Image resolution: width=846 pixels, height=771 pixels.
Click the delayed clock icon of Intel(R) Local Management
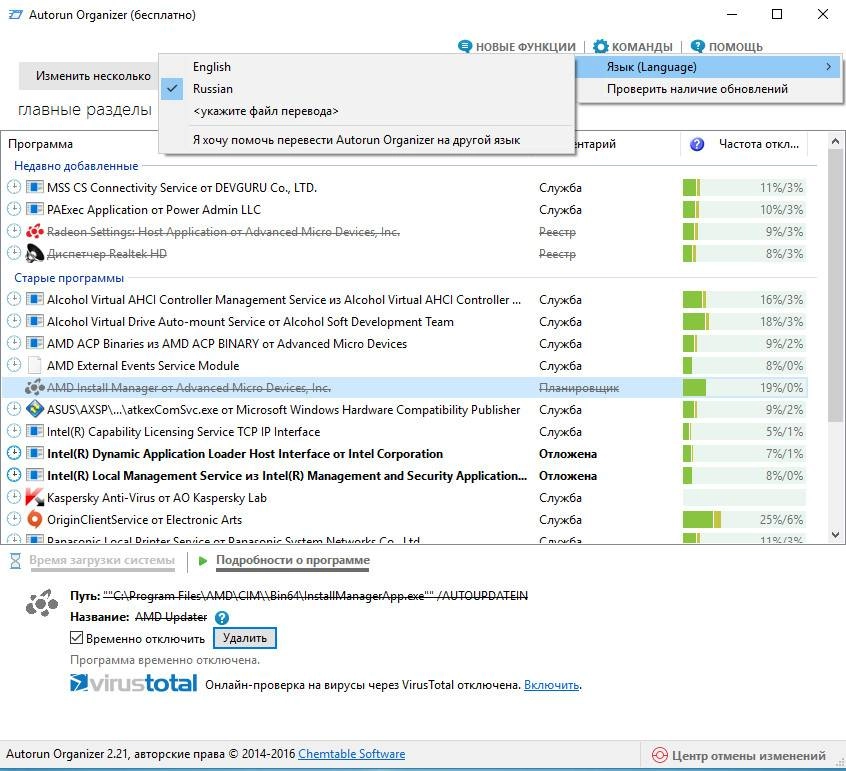tap(14, 476)
